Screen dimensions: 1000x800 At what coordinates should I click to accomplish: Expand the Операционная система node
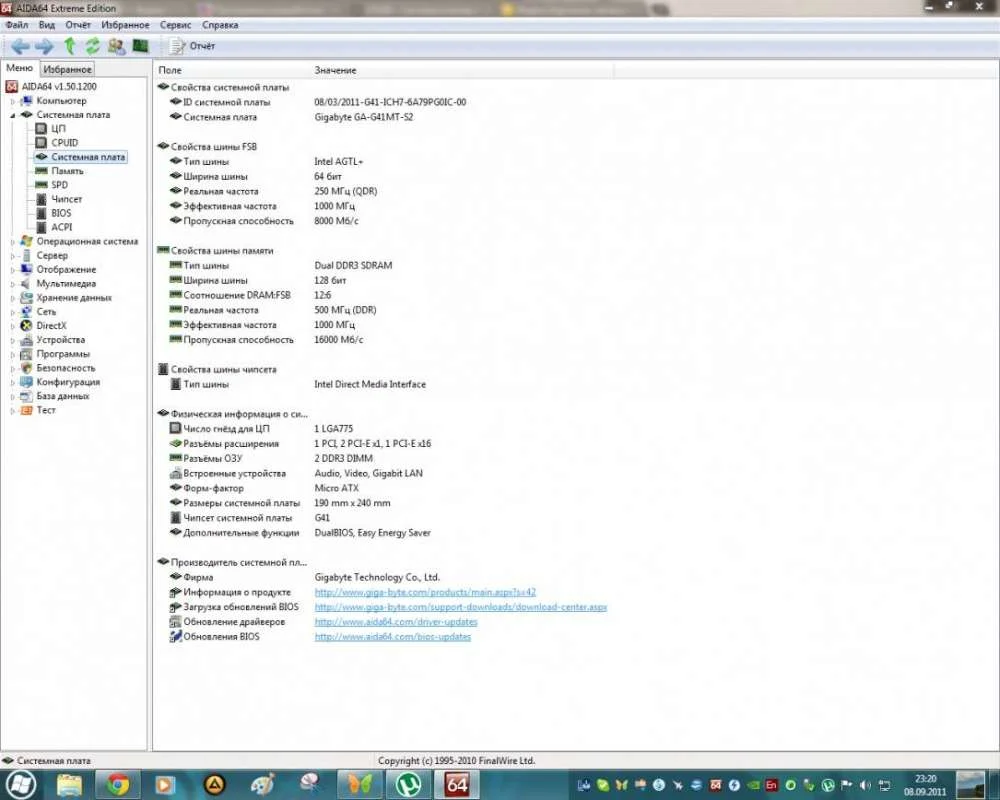tap(12, 242)
